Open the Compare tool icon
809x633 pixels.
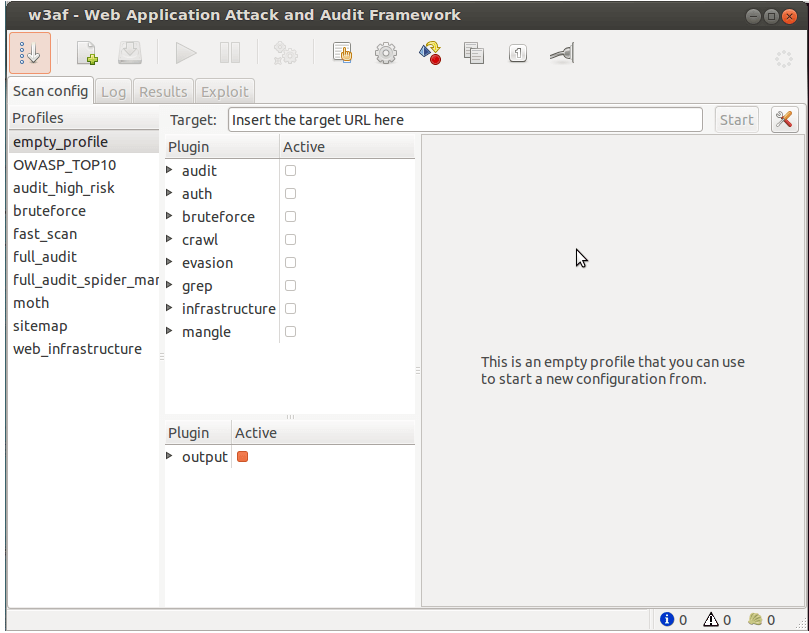(x=517, y=53)
